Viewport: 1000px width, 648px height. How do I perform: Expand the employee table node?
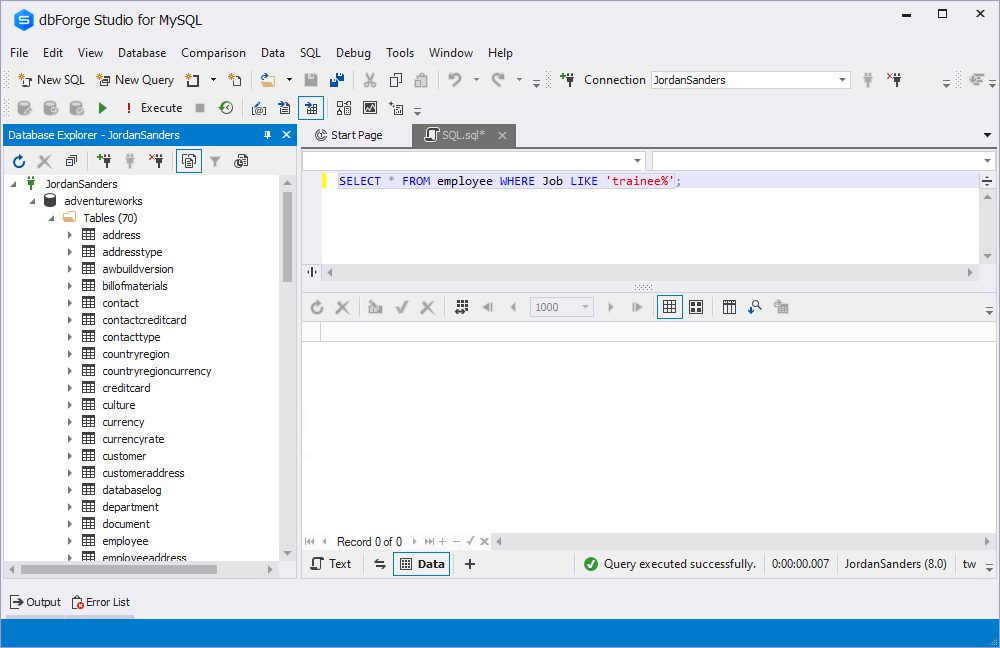coord(70,541)
